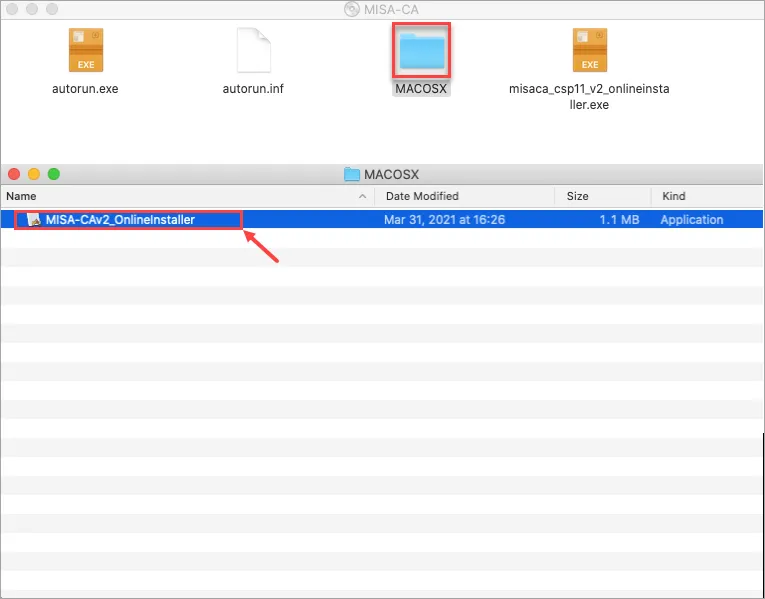Viewport: 765px width, 599px height.
Task: Close the MACOSX window with red button
Action: (x=14, y=174)
